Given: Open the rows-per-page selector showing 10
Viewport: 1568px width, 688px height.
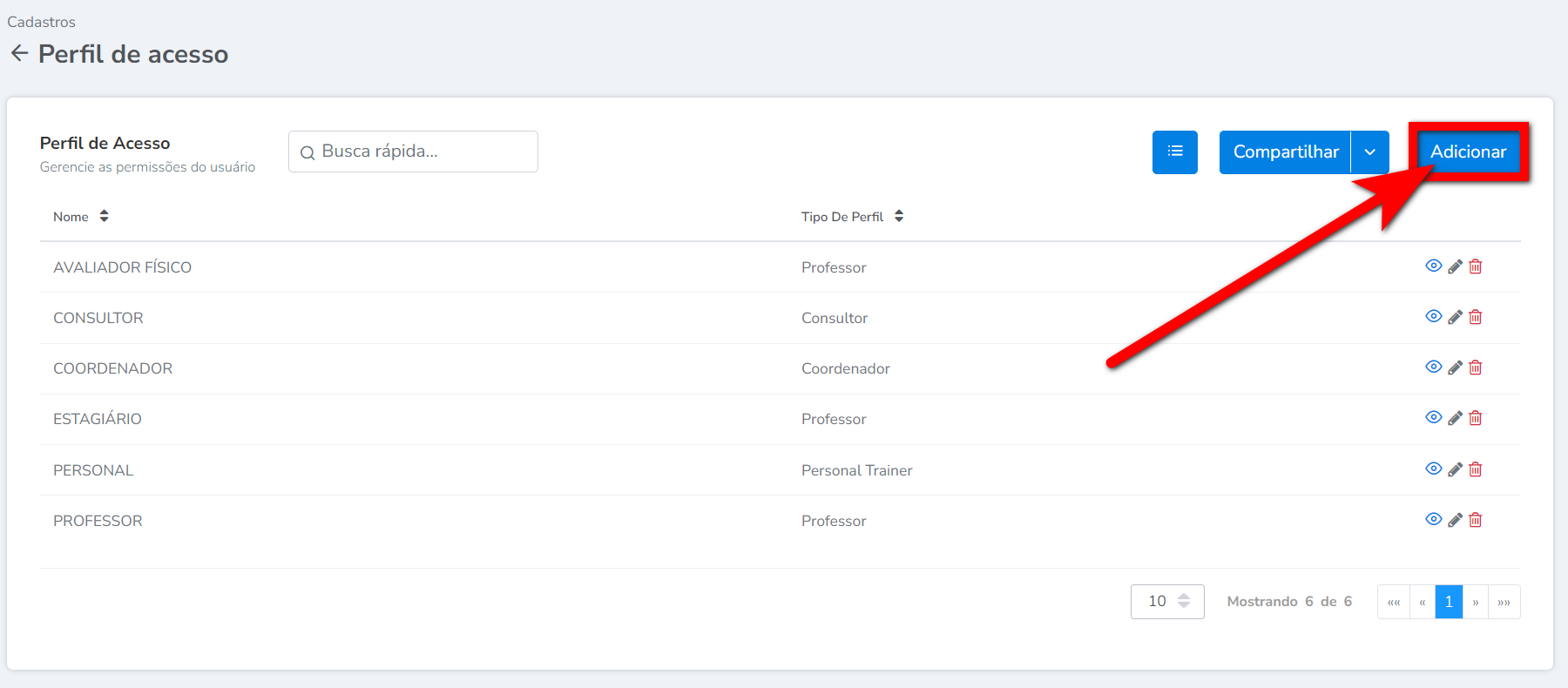Looking at the screenshot, I should tap(1167, 602).
